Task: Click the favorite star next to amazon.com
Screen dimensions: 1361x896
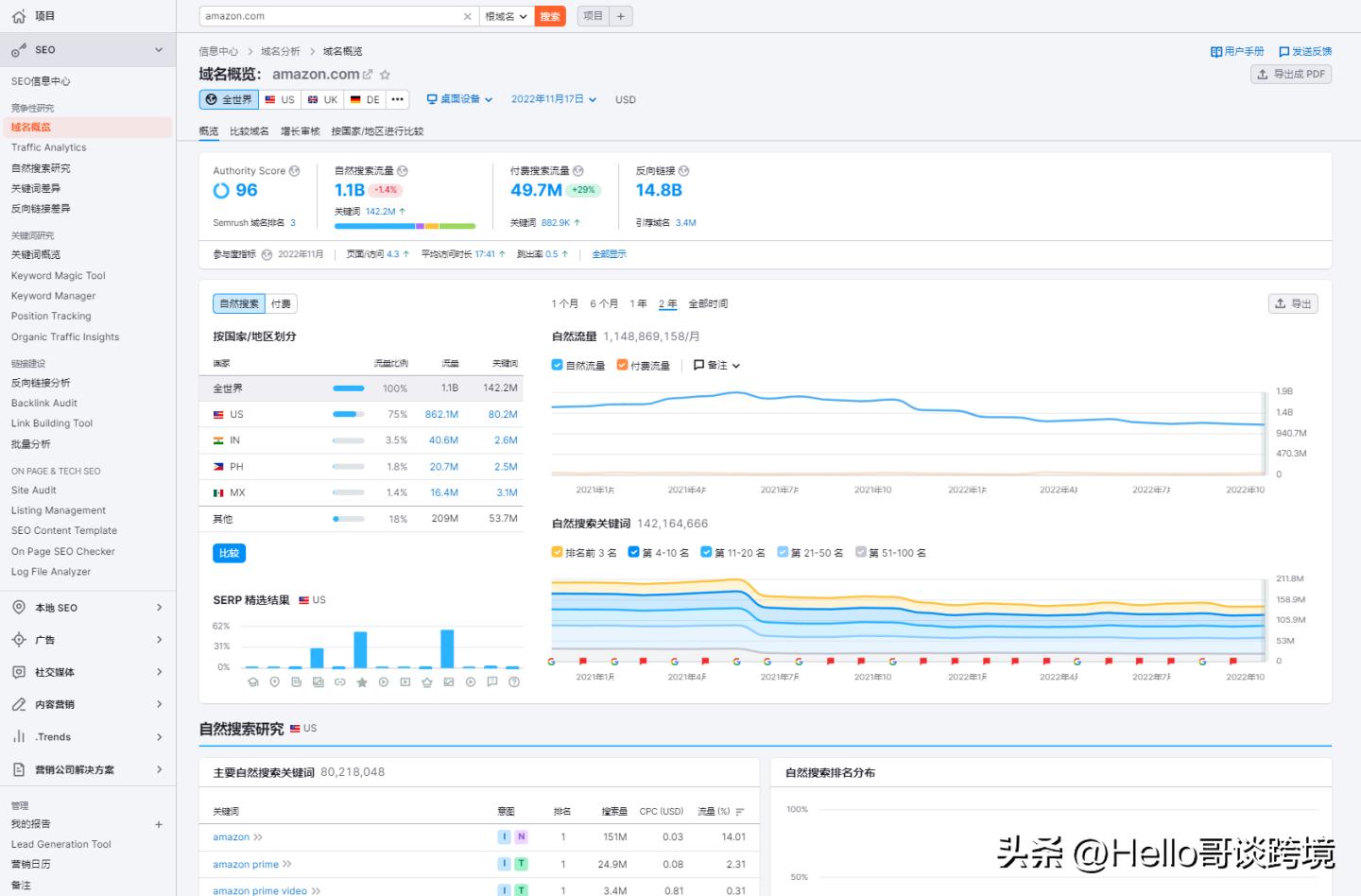Action: (385, 75)
